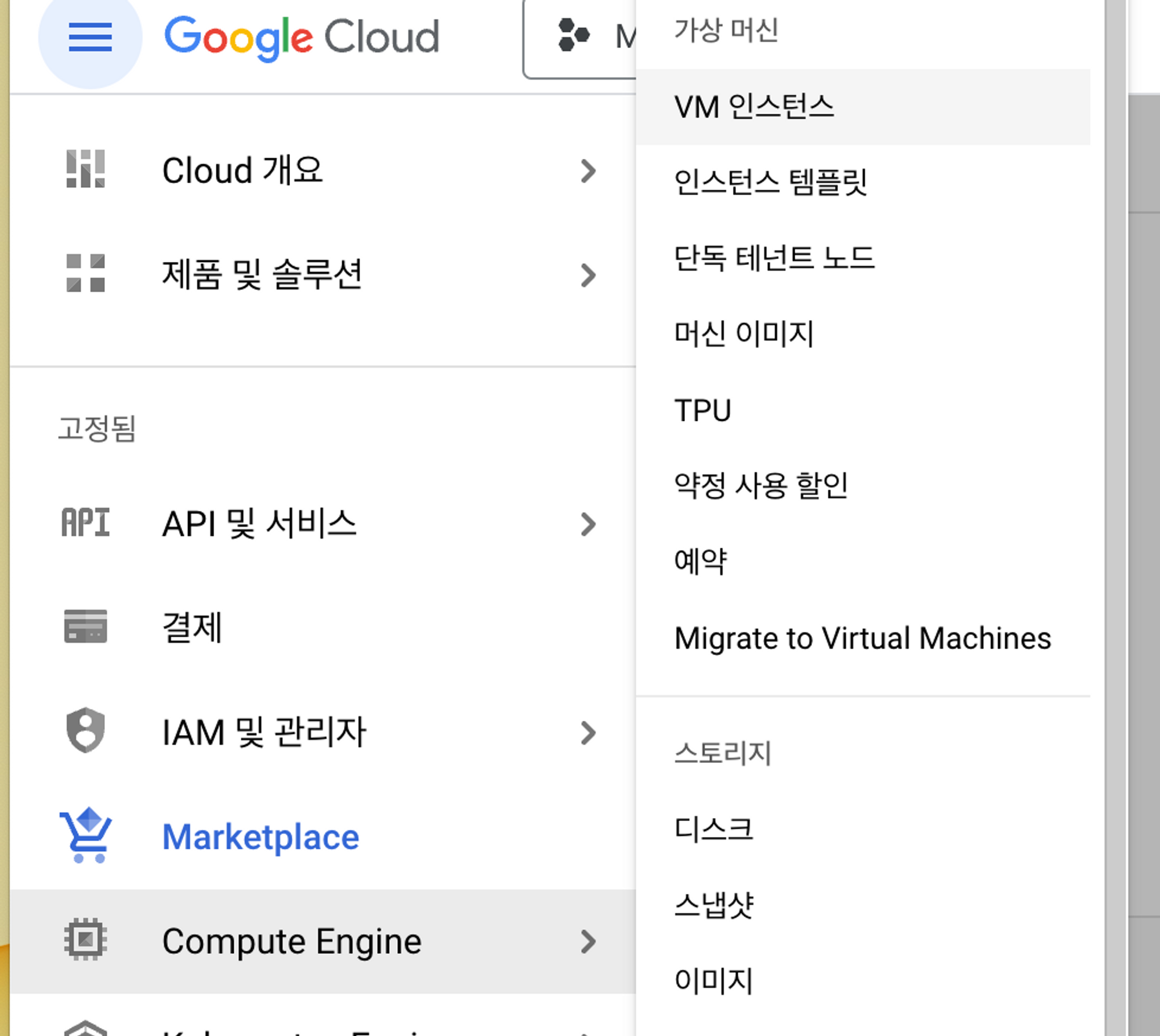Choose TPU from the submenu
1160x1036 pixels.
702,410
